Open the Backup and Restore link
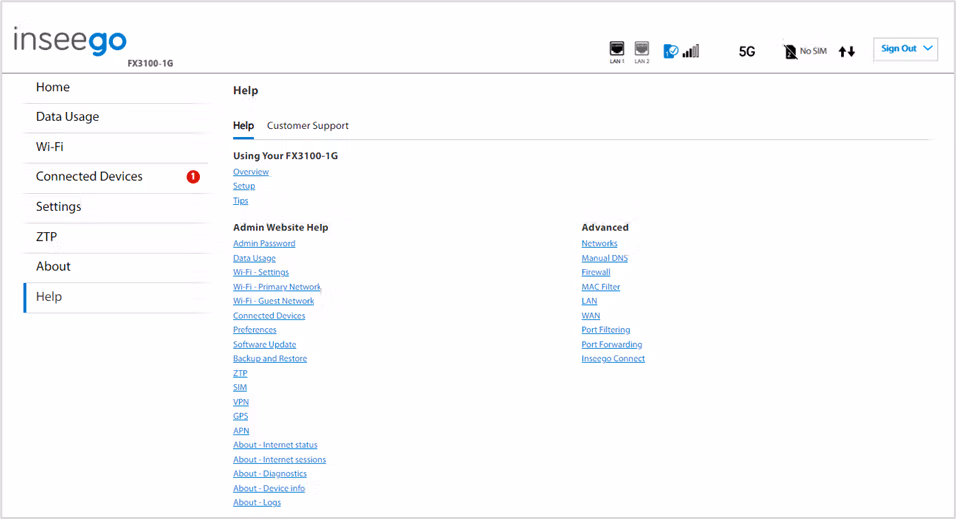Viewport: 956px width, 519px height. (x=270, y=359)
